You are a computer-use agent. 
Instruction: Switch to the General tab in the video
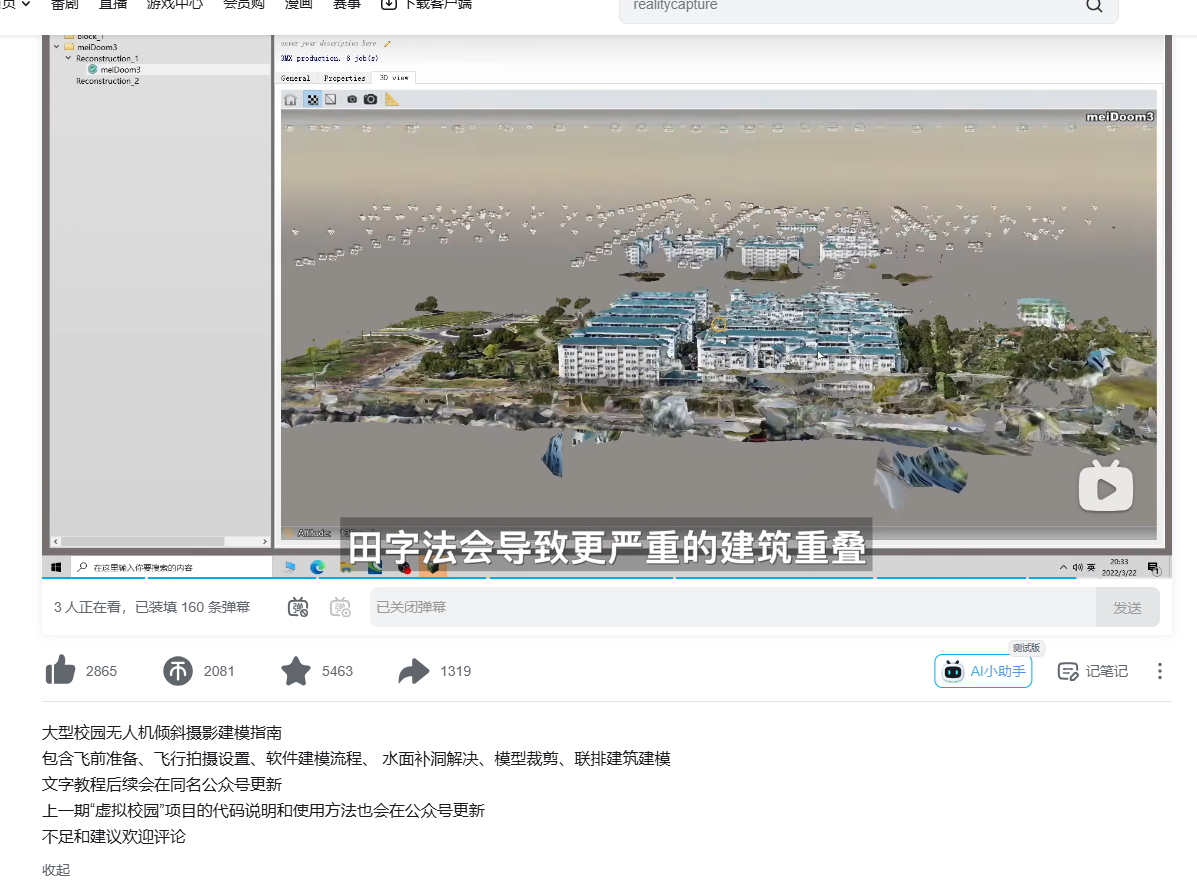tap(295, 78)
